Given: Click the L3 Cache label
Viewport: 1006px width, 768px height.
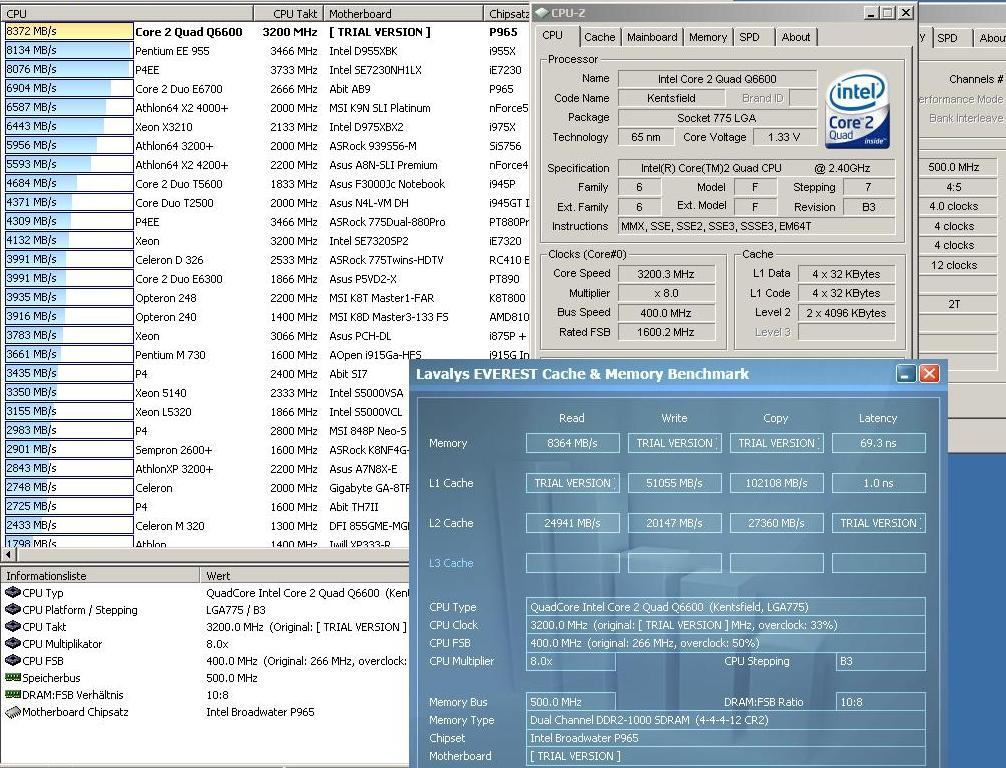Looking at the screenshot, I should [451, 563].
